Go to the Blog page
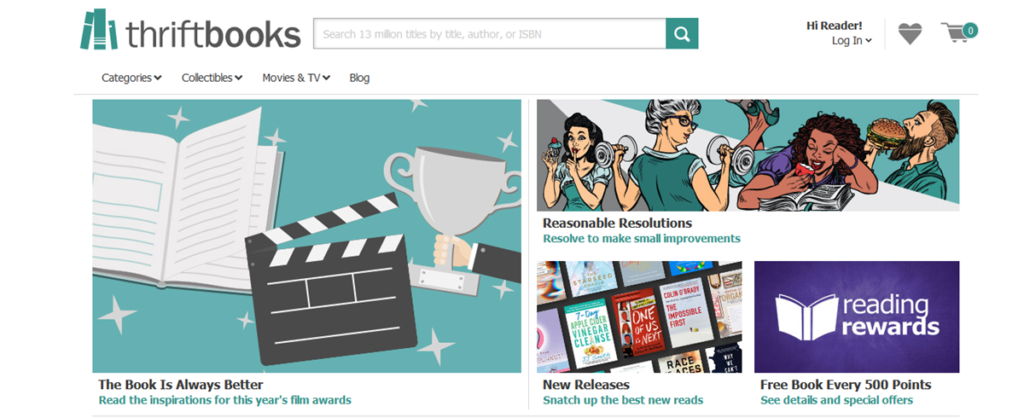The width and height of the screenshot is (1024, 418). (x=359, y=78)
